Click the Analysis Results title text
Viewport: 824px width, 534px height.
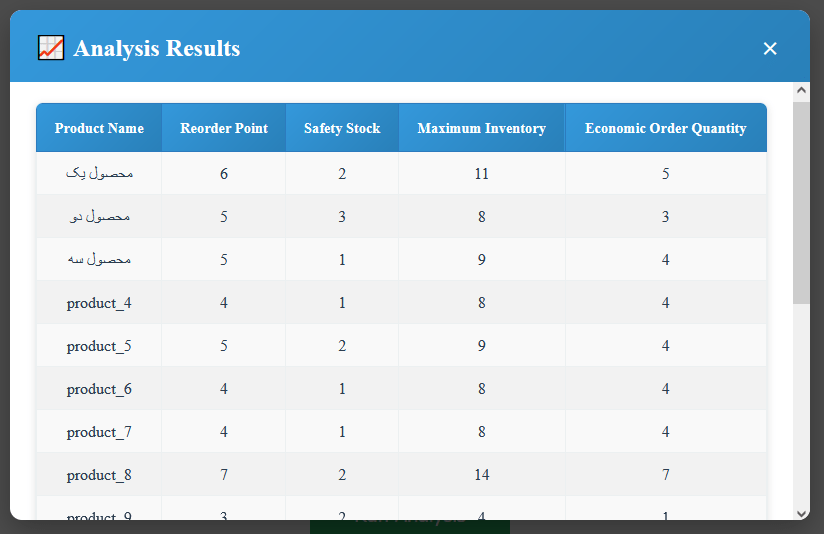point(157,48)
